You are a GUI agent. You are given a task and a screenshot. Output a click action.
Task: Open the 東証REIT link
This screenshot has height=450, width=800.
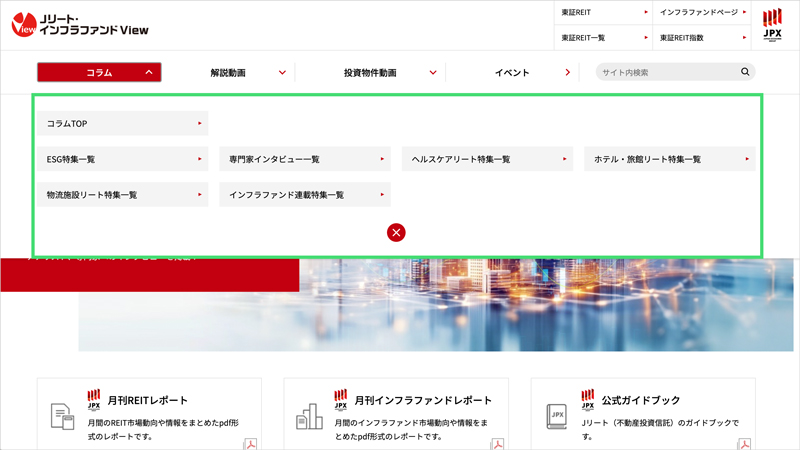pos(603,12)
